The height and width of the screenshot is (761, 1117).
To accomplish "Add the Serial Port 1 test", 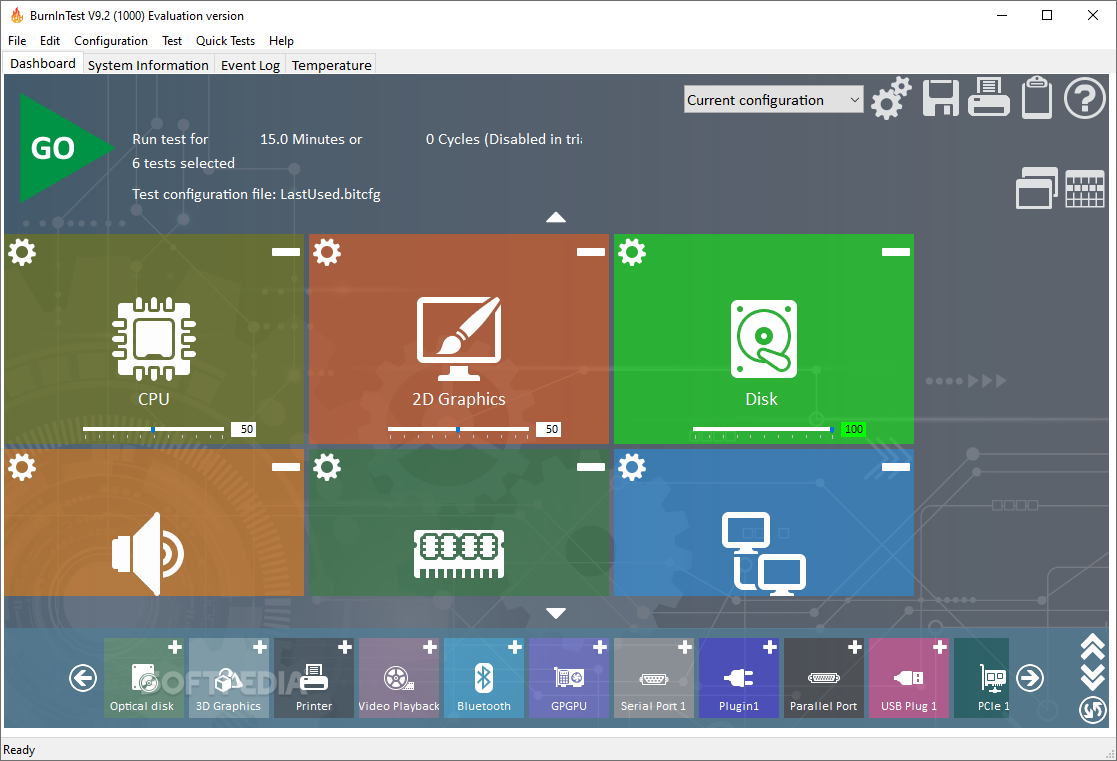I will pyautogui.click(x=685, y=647).
